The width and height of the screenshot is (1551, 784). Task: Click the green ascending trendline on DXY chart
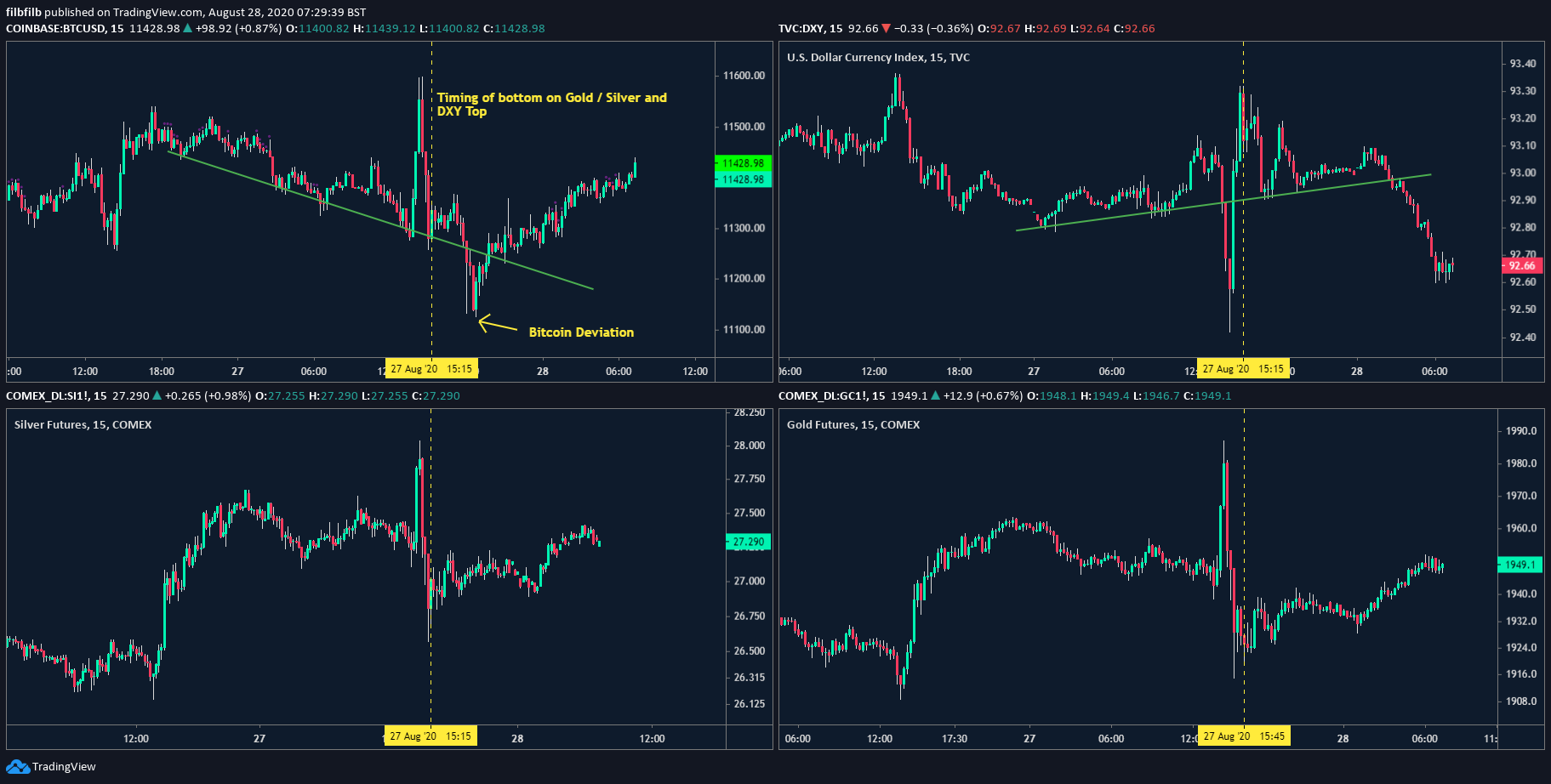pos(1223,202)
